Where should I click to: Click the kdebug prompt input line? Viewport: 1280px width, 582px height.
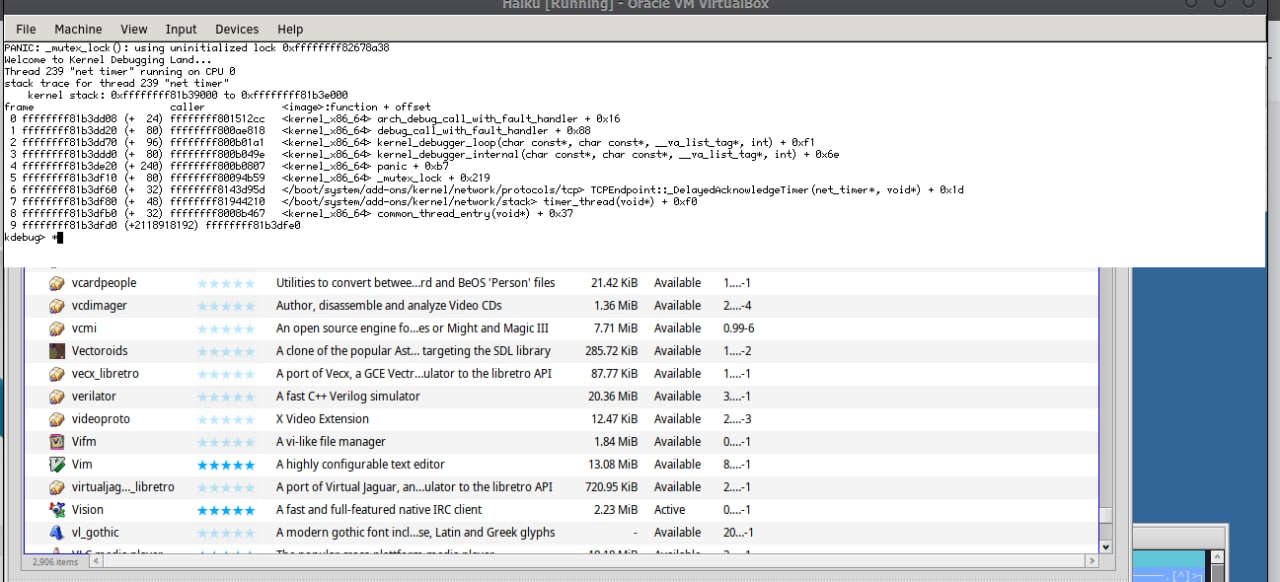click(x=32, y=238)
